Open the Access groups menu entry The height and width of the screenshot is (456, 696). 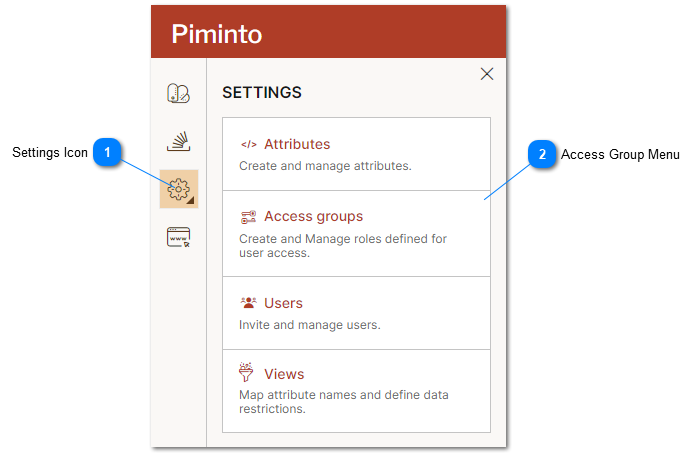(356, 234)
